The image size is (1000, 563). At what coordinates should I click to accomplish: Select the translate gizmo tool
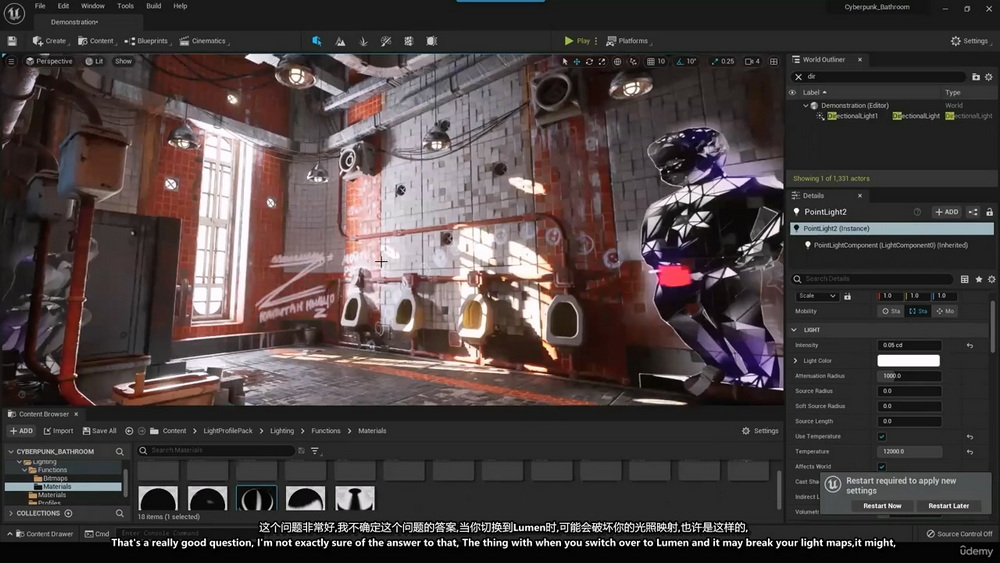577,61
